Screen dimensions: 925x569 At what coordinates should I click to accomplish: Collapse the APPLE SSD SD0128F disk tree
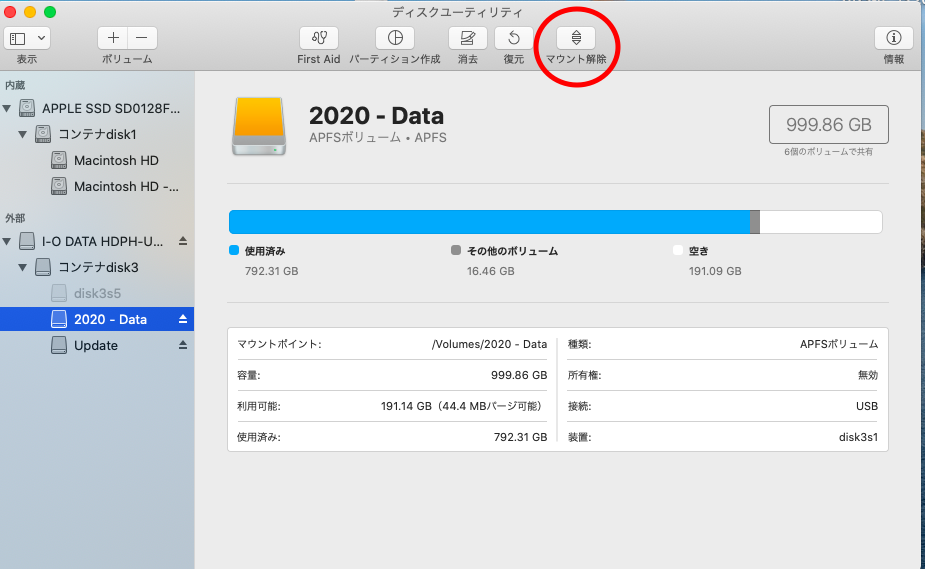point(7,108)
